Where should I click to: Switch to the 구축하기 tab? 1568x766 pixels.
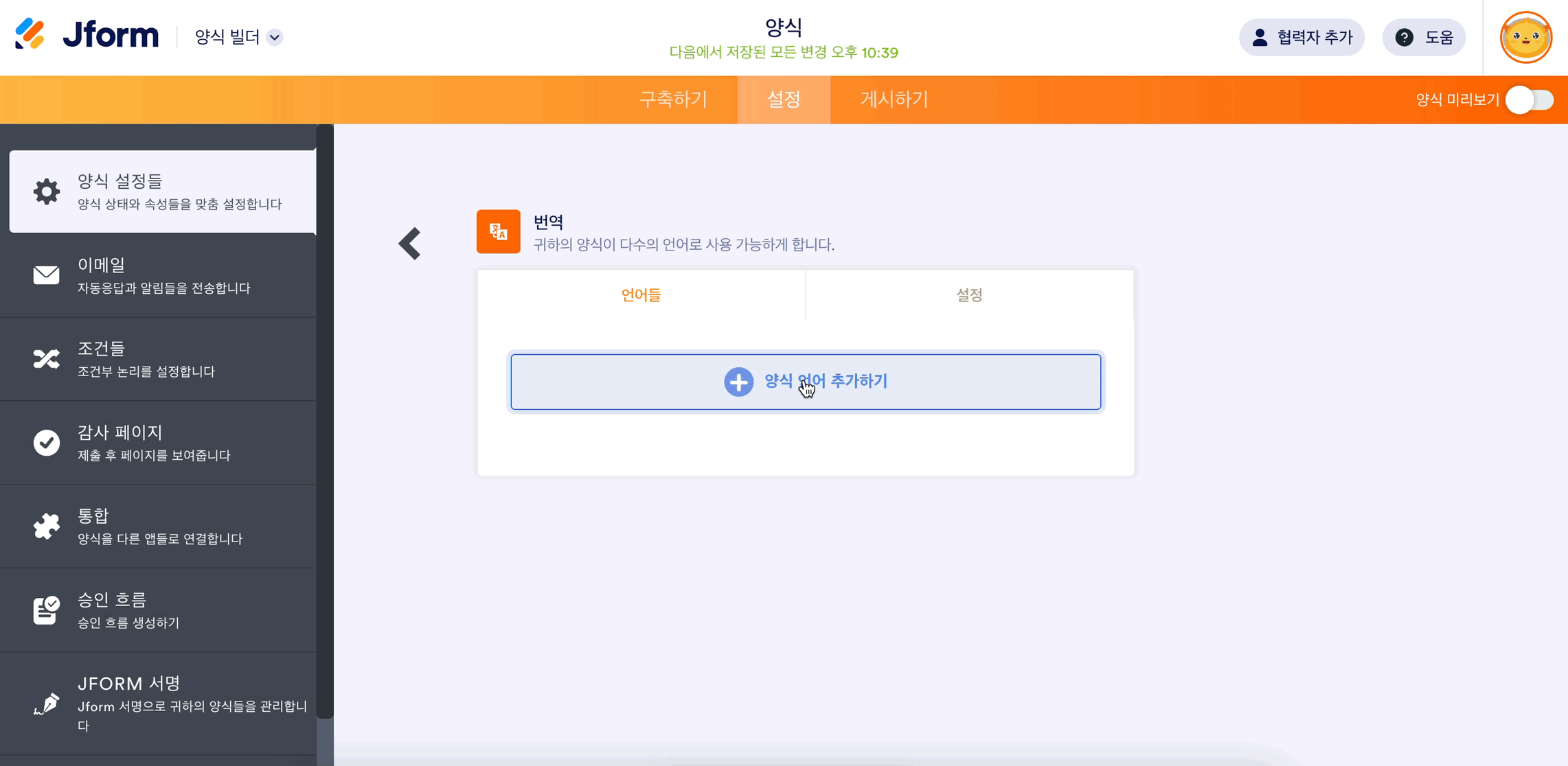(x=673, y=100)
